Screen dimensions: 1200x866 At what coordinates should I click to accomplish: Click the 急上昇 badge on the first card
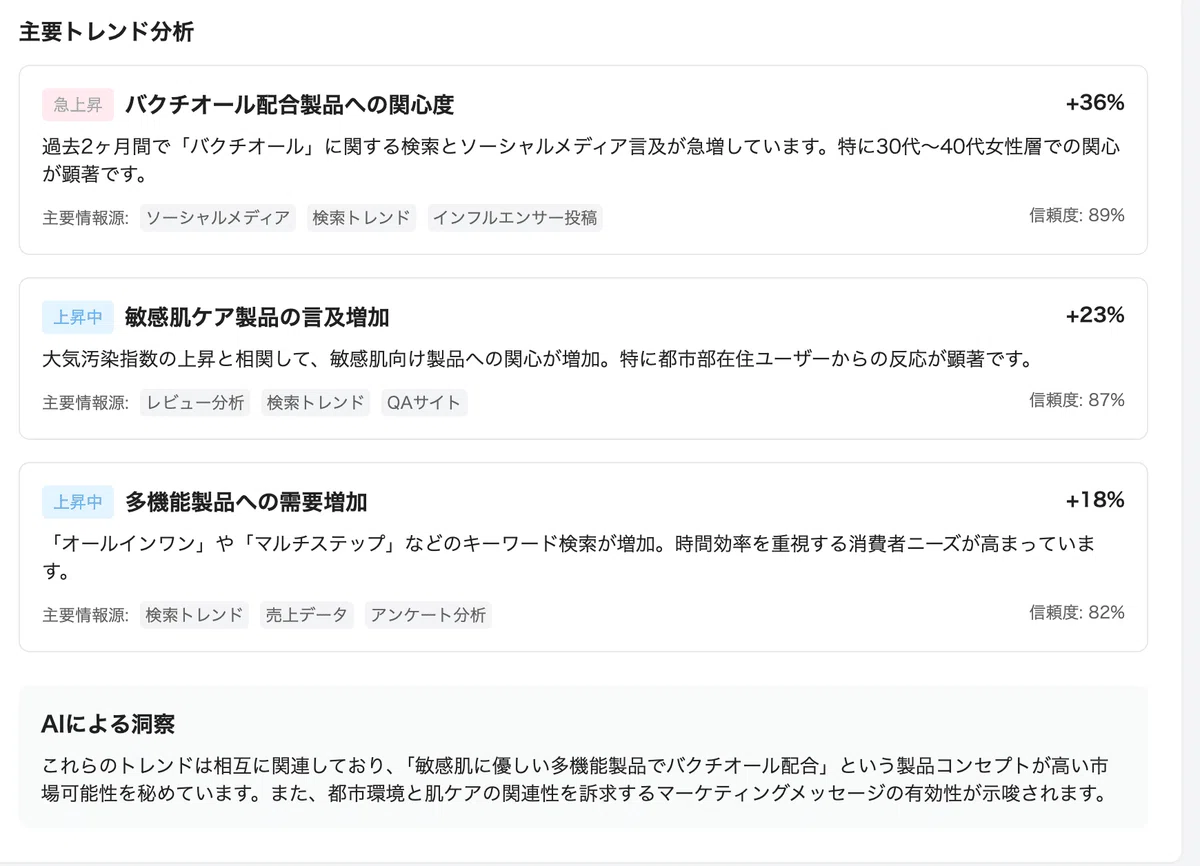coord(78,104)
